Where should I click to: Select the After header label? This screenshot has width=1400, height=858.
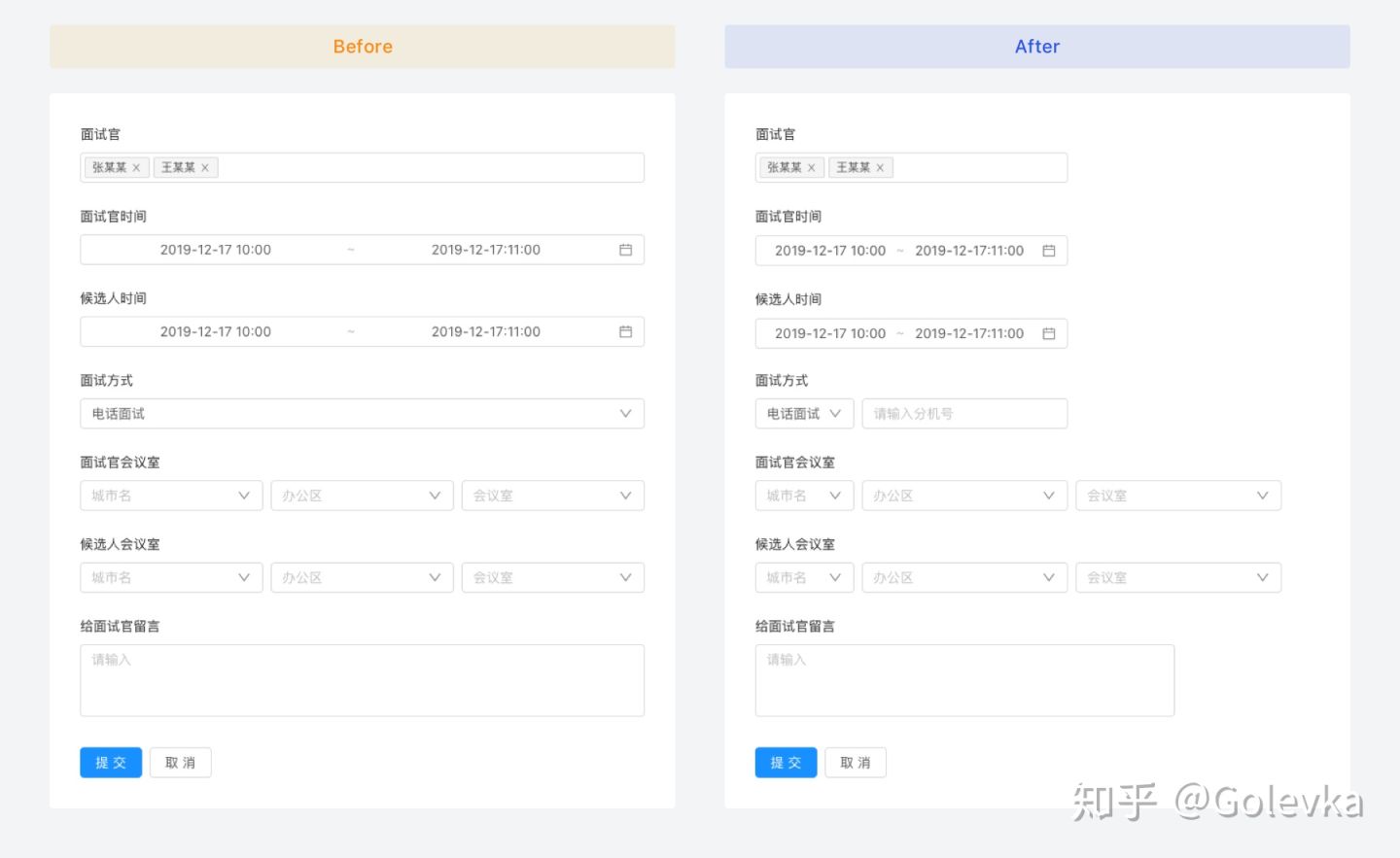pos(1037,46)
